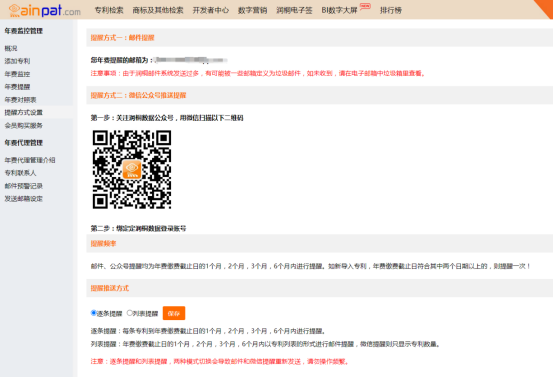Open 会员购买服务 sidebar item
The height and width of the screenshot is (377, 553).
click(24, 126)
